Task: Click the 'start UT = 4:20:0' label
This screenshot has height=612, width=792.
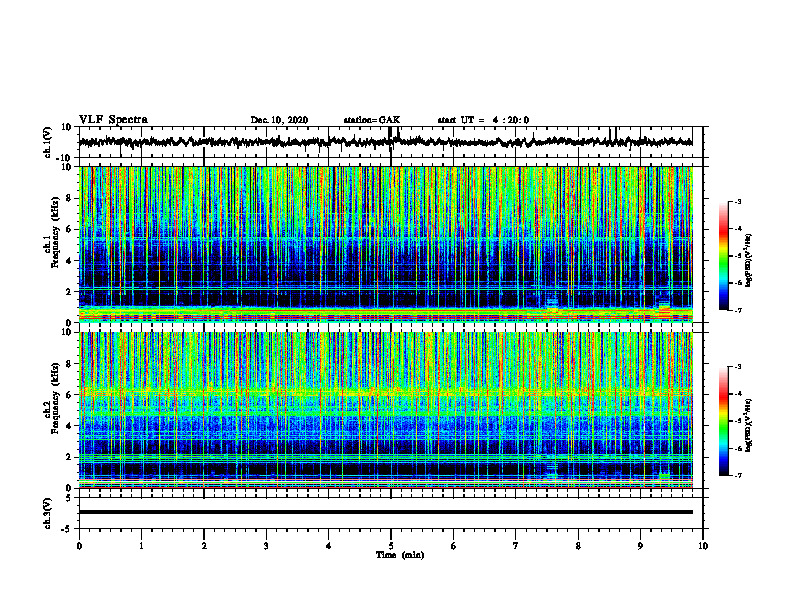Action: tap(483, 120)
